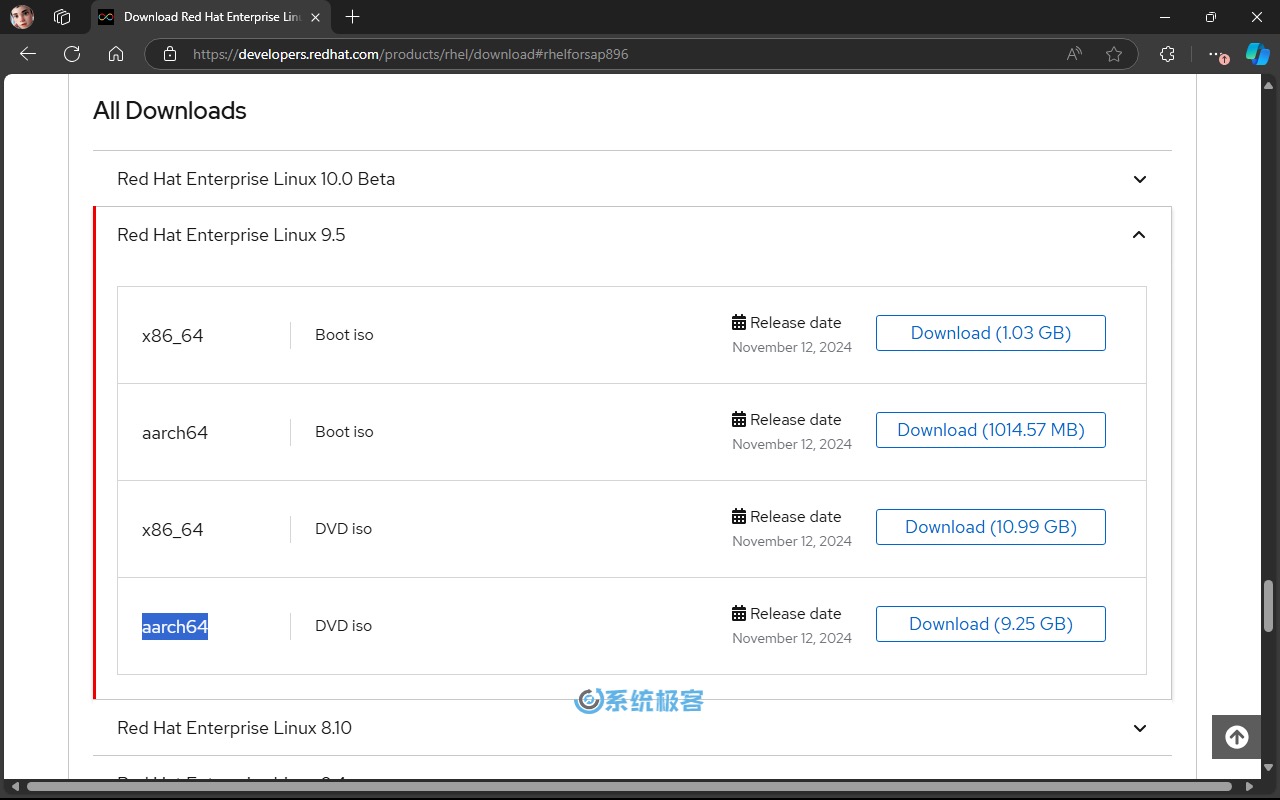This screenshot has height=800, width=1280.
Task: Click x86_64 label in DVD iso row
Action: point(173,530)
